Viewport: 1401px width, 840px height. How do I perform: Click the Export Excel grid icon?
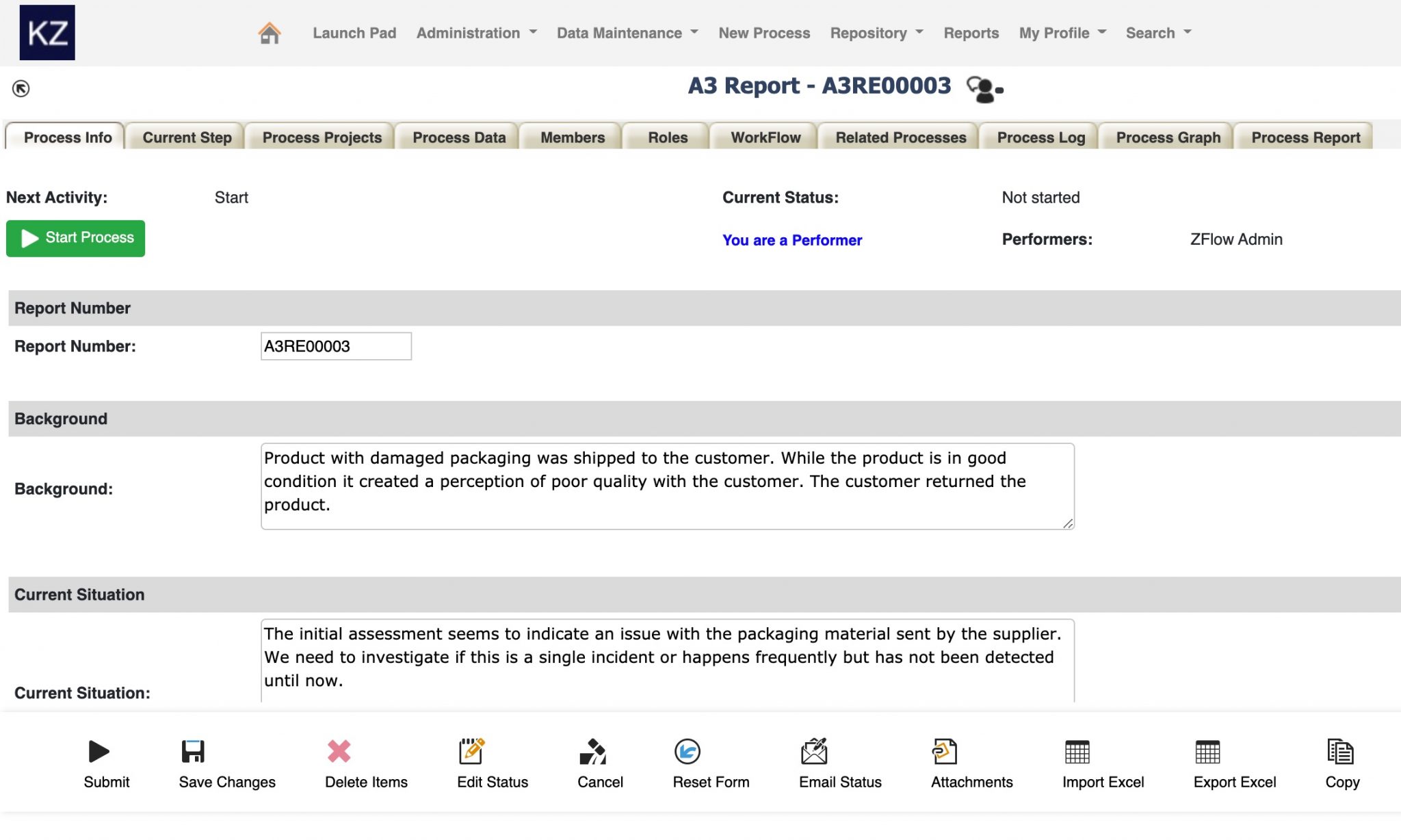(1209, 751)
